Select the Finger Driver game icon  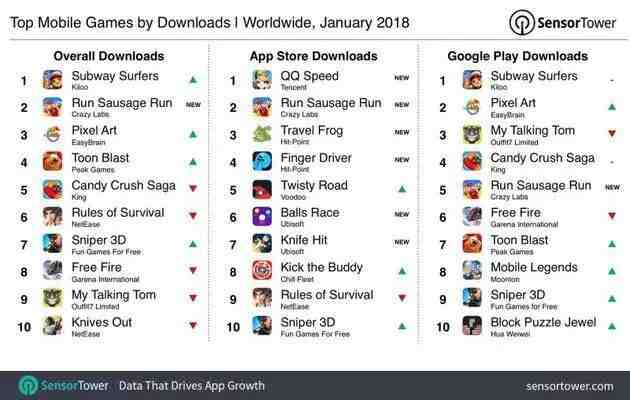tap(262, 161)
